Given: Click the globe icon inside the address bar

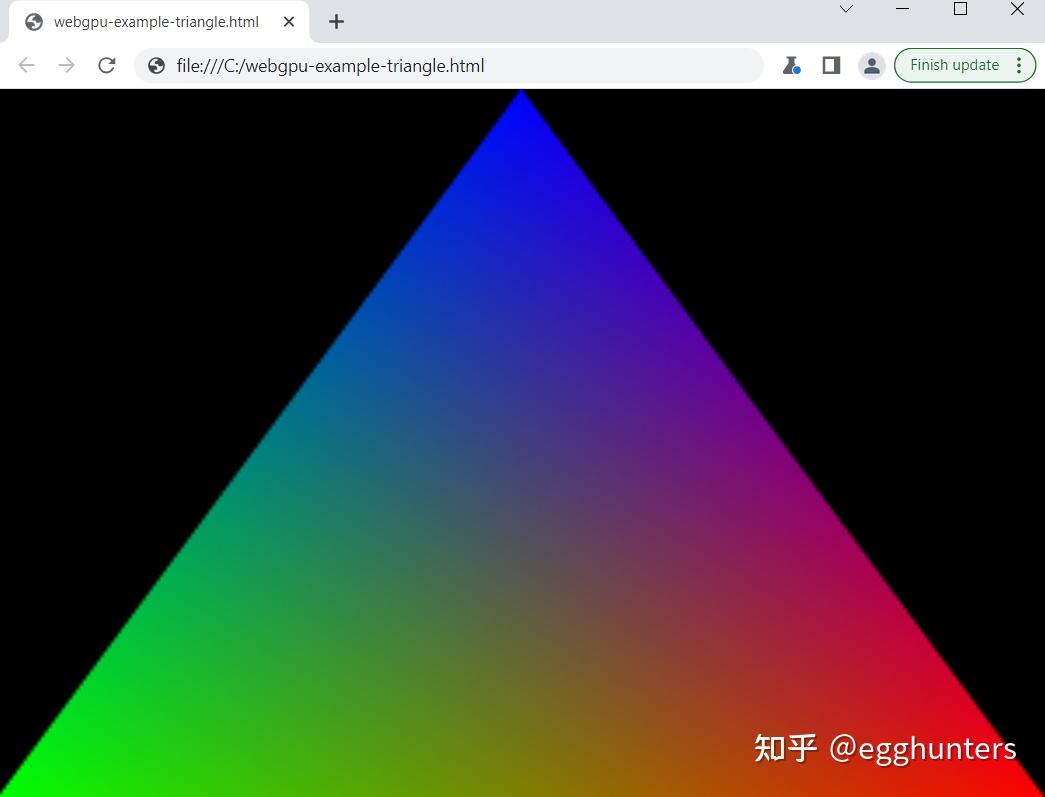Looking at the screenshot, I should click(155, 65).
